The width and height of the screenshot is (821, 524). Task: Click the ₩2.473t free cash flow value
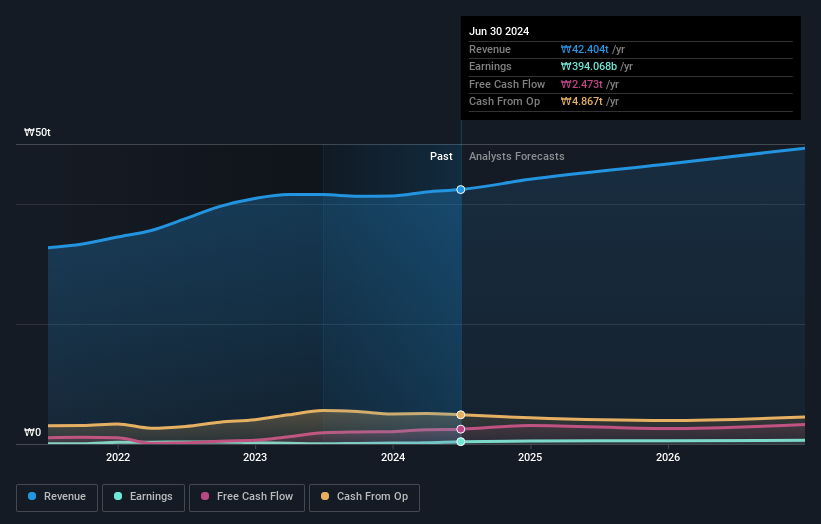point(582,84)
